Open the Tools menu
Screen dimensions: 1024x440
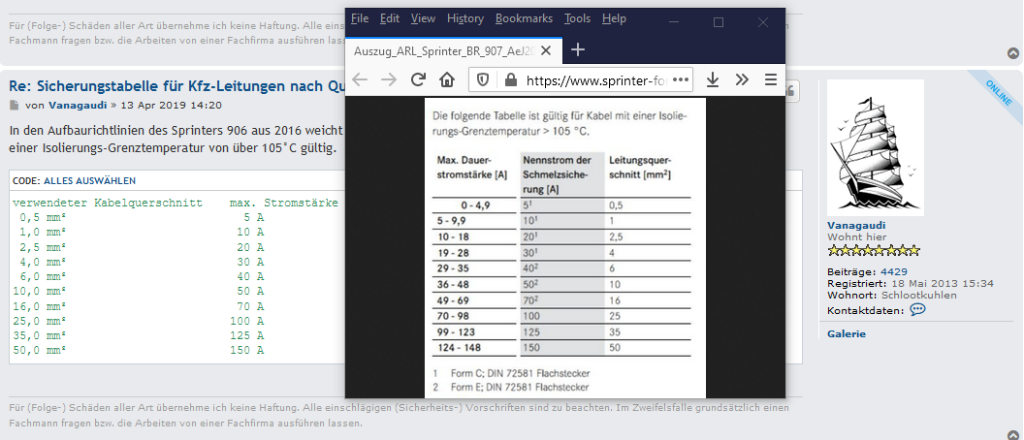(x=577, y=18)
